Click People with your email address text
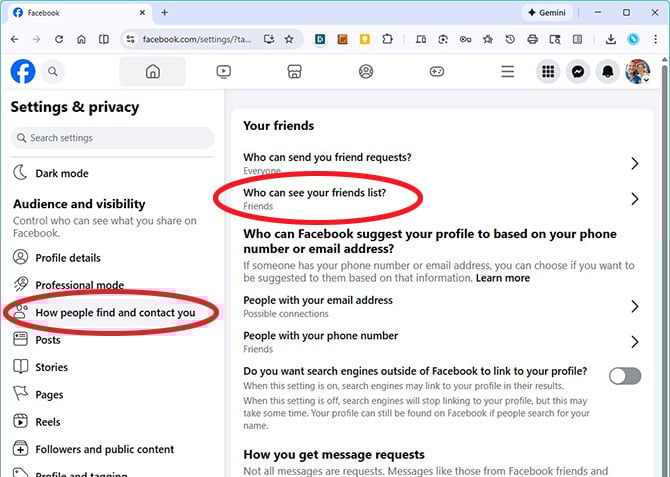This screenshot has height=477, width=670. pyautogui.click(x=318, y=300)
